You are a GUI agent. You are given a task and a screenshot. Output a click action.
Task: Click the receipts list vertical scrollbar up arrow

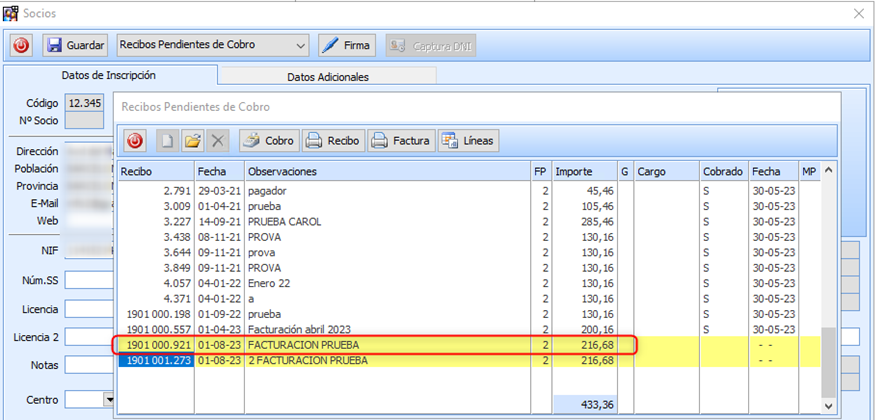(828, 172)
